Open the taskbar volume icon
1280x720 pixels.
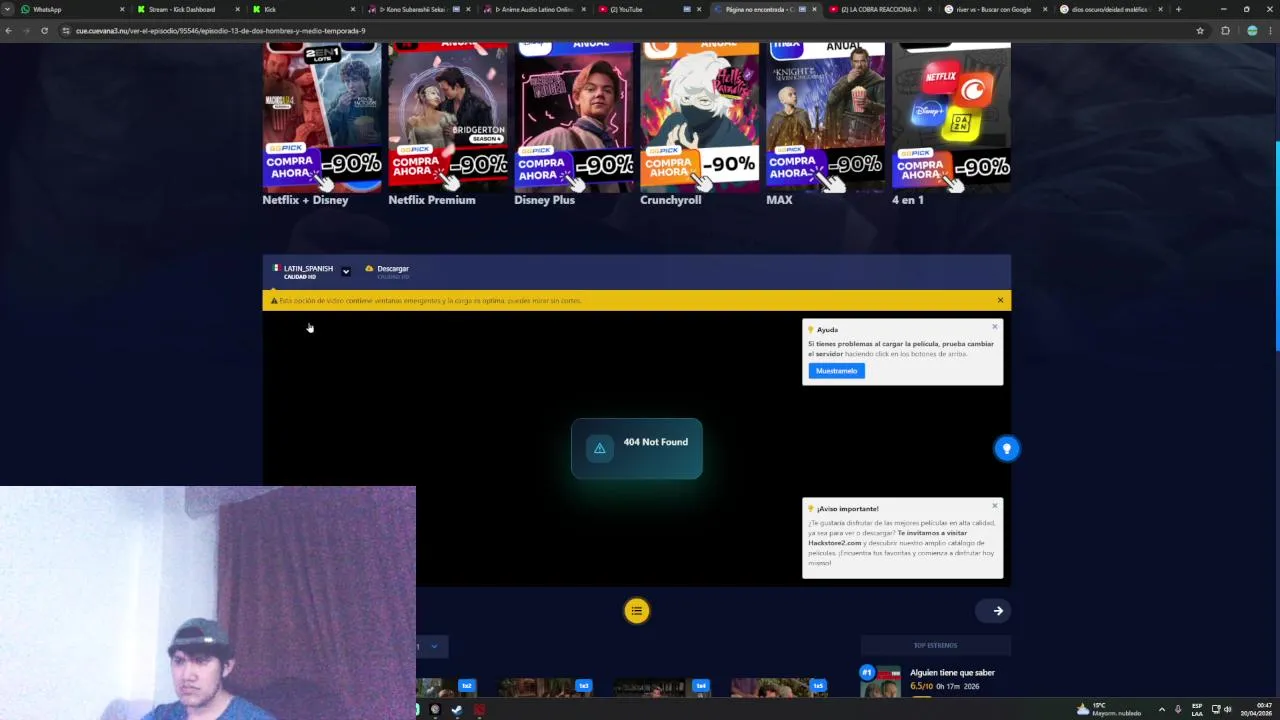tap(1228, 709)
